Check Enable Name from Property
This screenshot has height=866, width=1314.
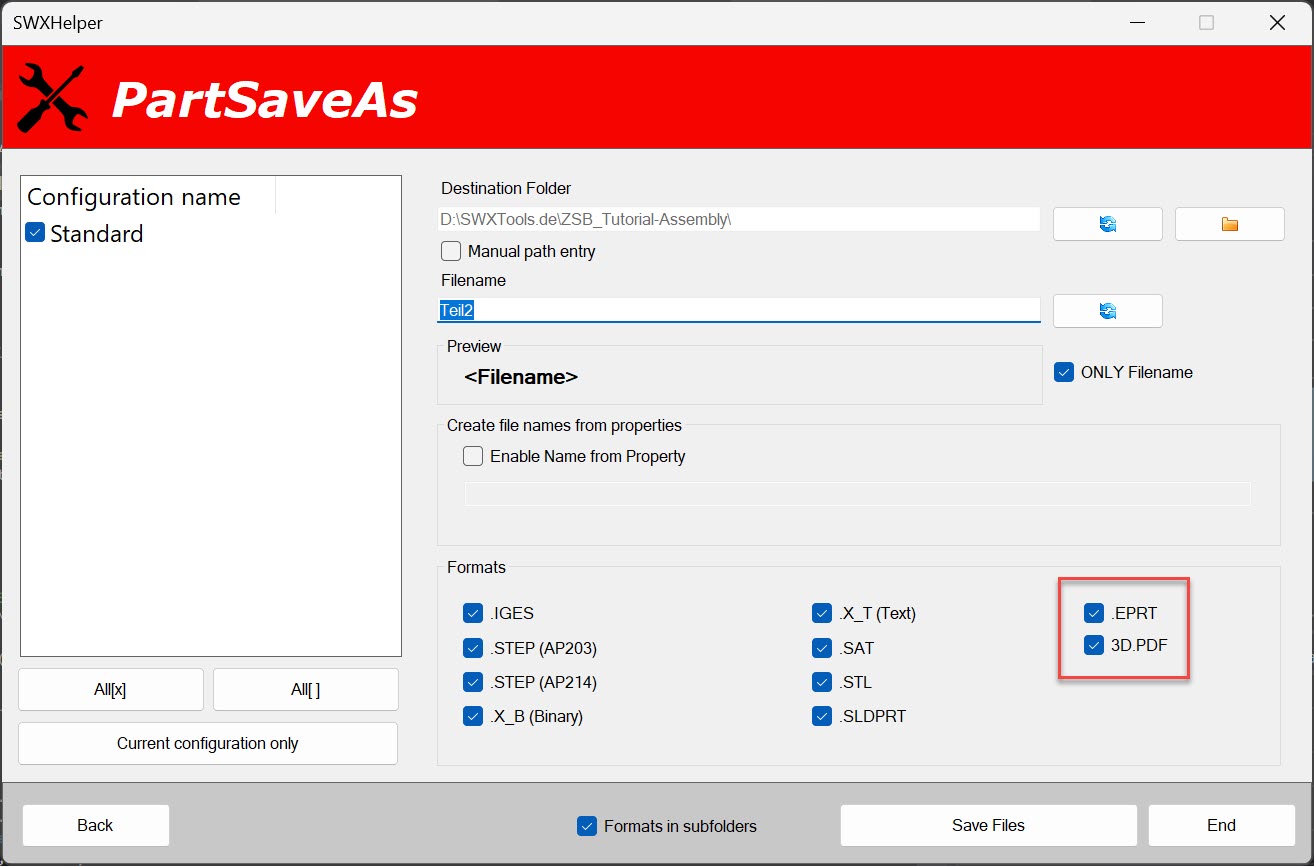(x=472, y=456)
